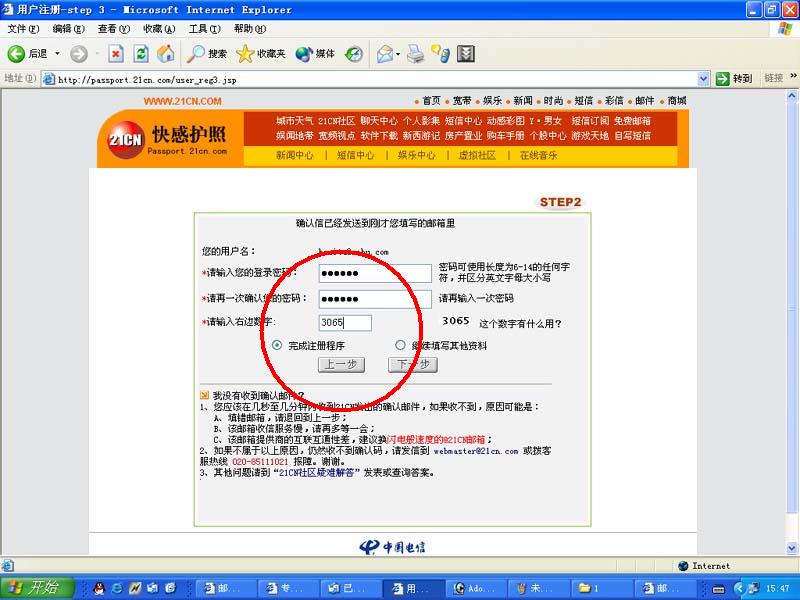The height and width of the screenshot is (600, 800).
Task: Open the 帮助(H) menu
Action: pyautogui.click(x=250, y=29)
